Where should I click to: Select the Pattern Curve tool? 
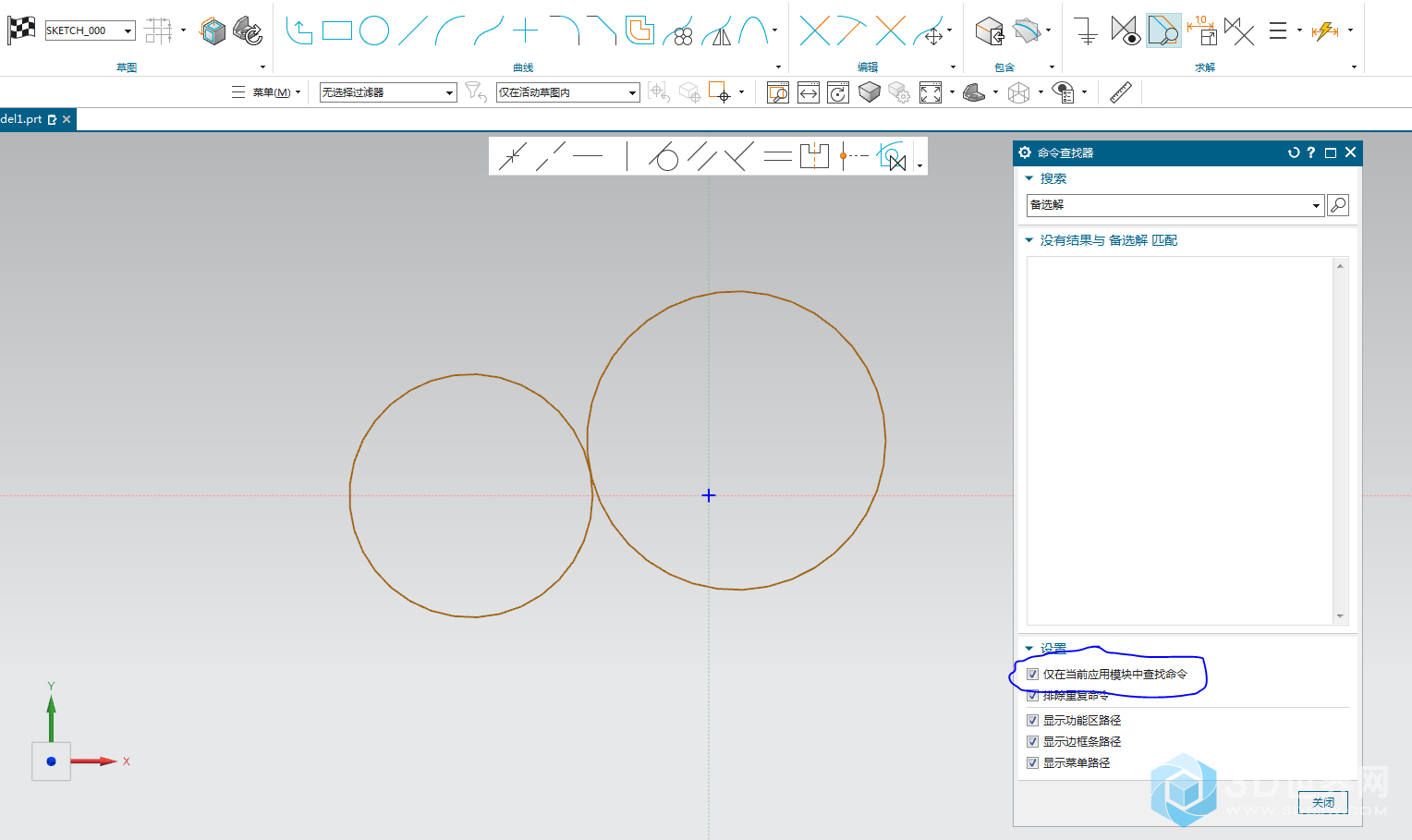pyautogui.click(x=678, y=31)
